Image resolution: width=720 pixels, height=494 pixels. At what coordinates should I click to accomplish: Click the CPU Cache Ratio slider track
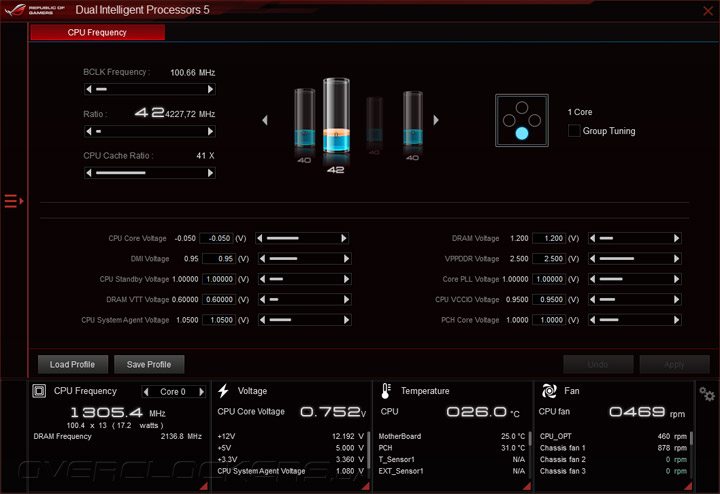click(149, 173)
